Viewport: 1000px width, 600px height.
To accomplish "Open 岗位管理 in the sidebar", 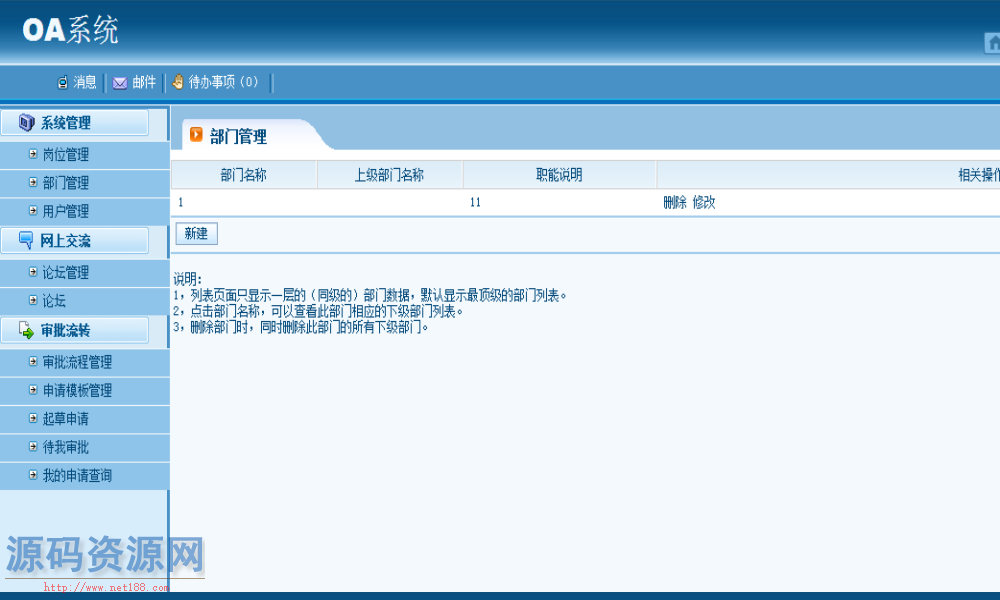I will (x=66, y=154).
